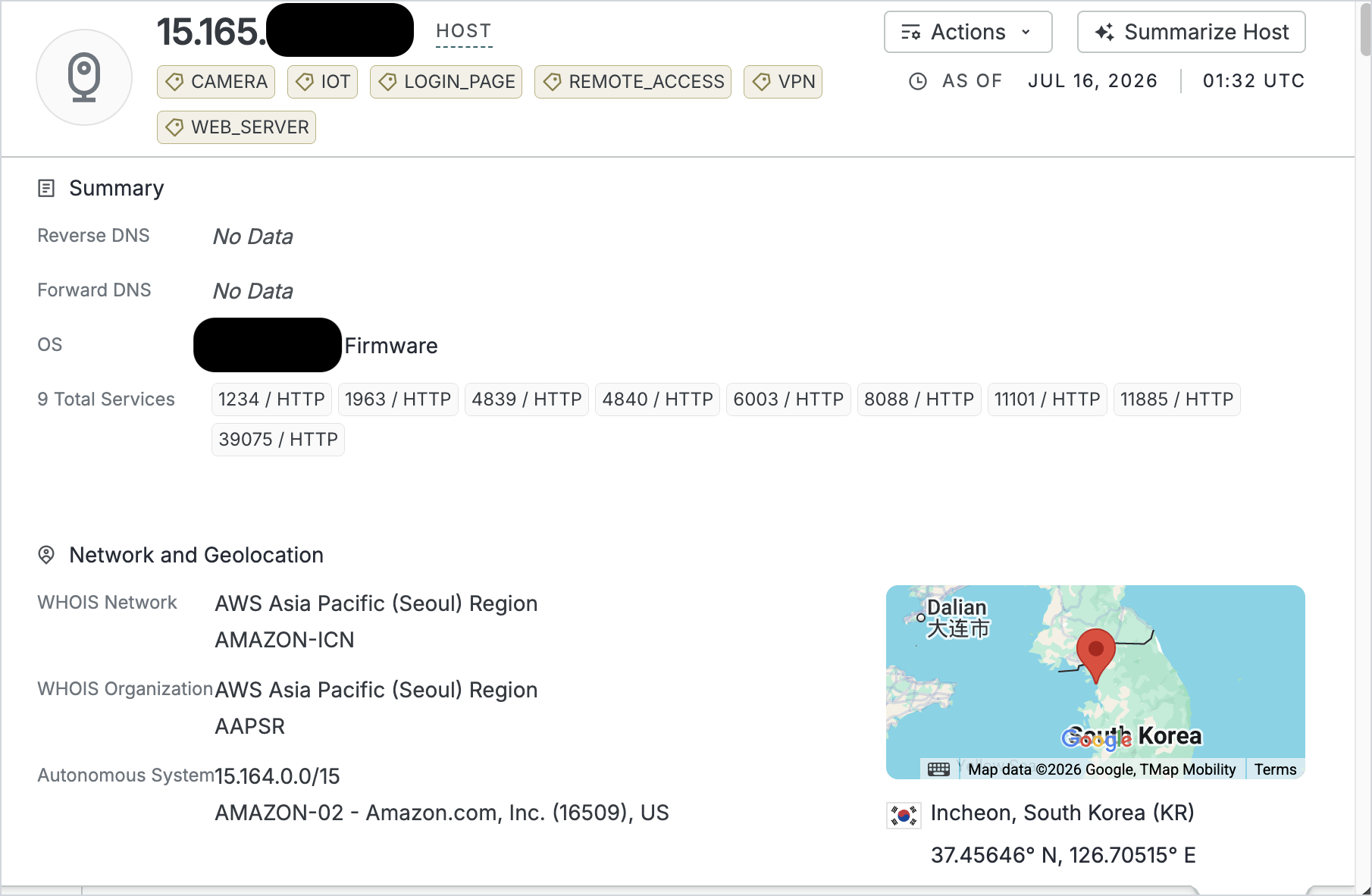Viewport: 1372px width, 896px height.
Task: Open the 1234 / HTTP service
Action: point(271,399)
